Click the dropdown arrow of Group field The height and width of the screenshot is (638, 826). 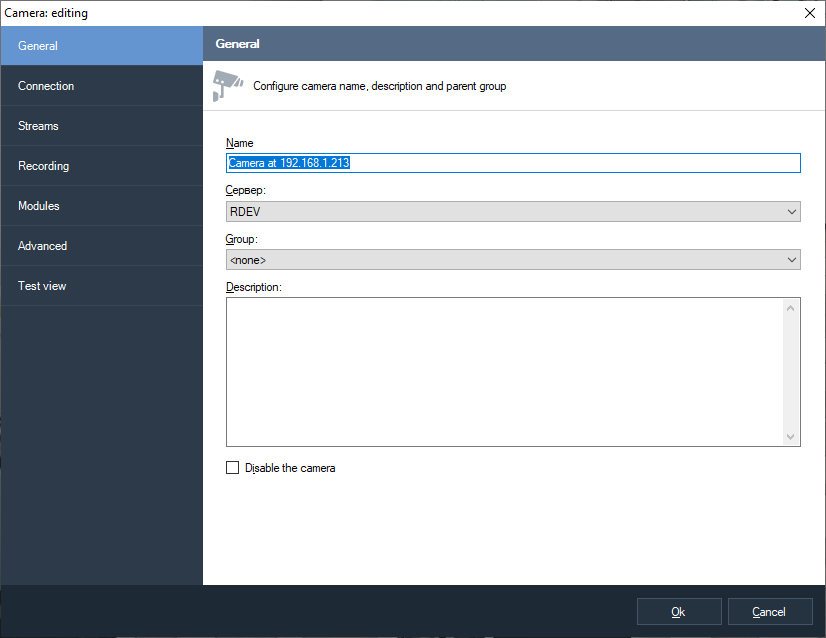(x=792, y=260)
